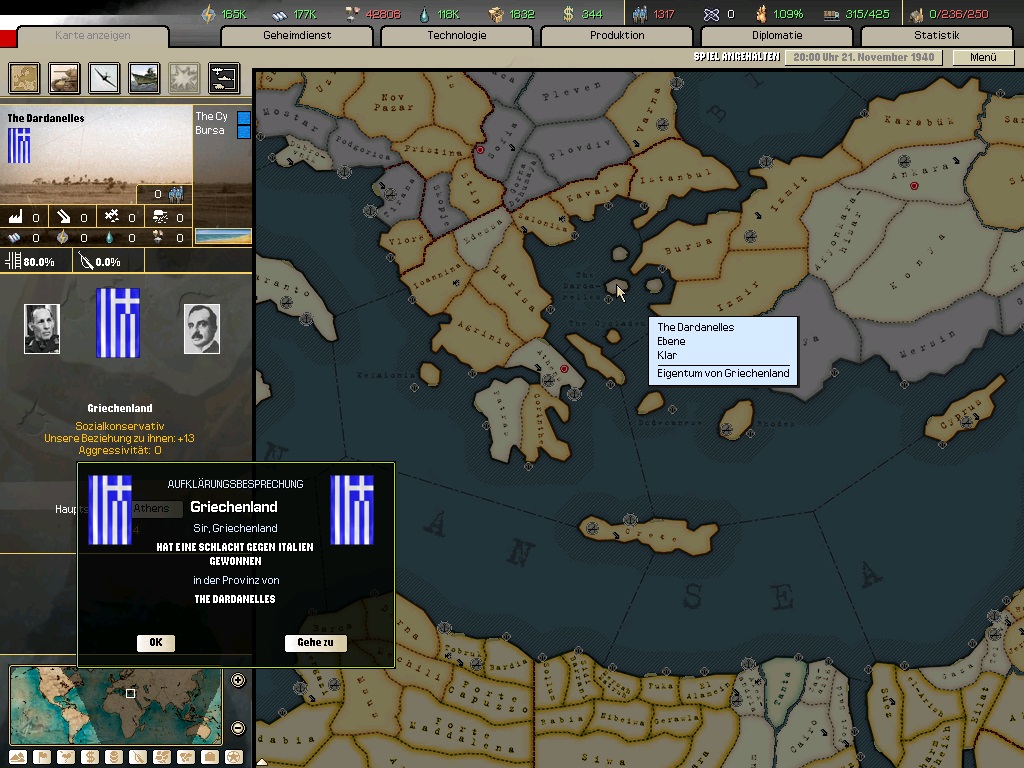This screenshot has width=1024, height=768.
Task: Enable the dollar-sign economy map mode
Action: [90, 757]
